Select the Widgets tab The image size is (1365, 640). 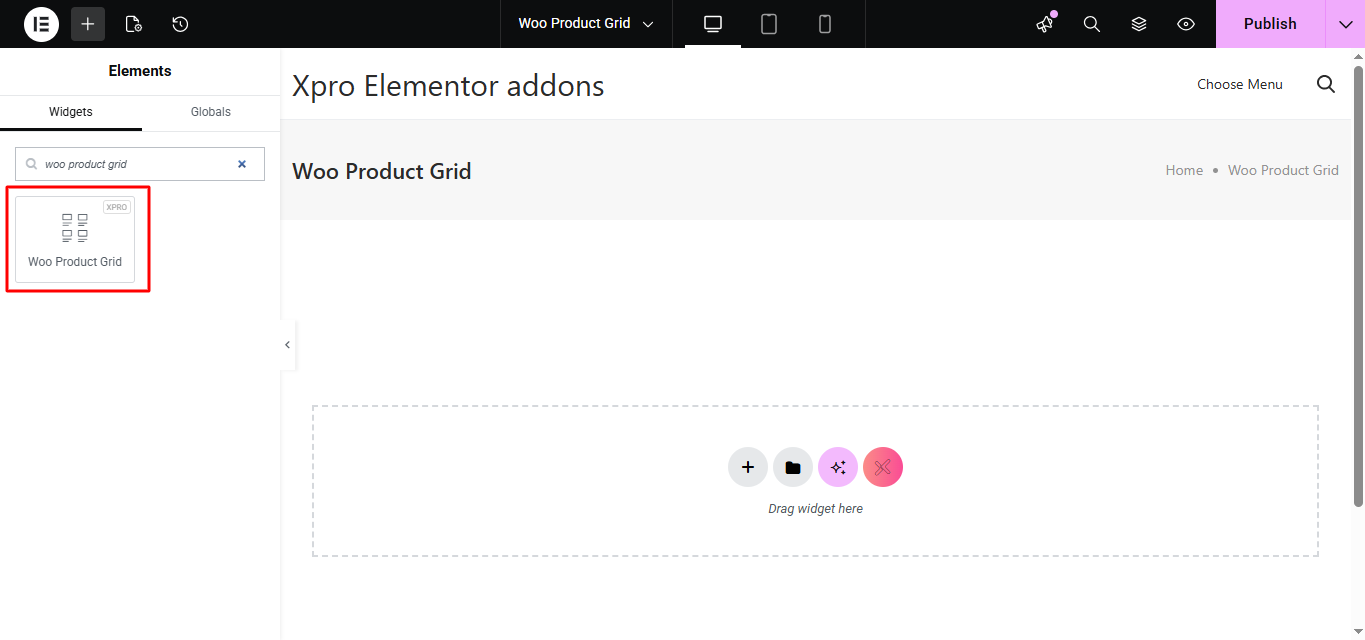coord(71,112)
